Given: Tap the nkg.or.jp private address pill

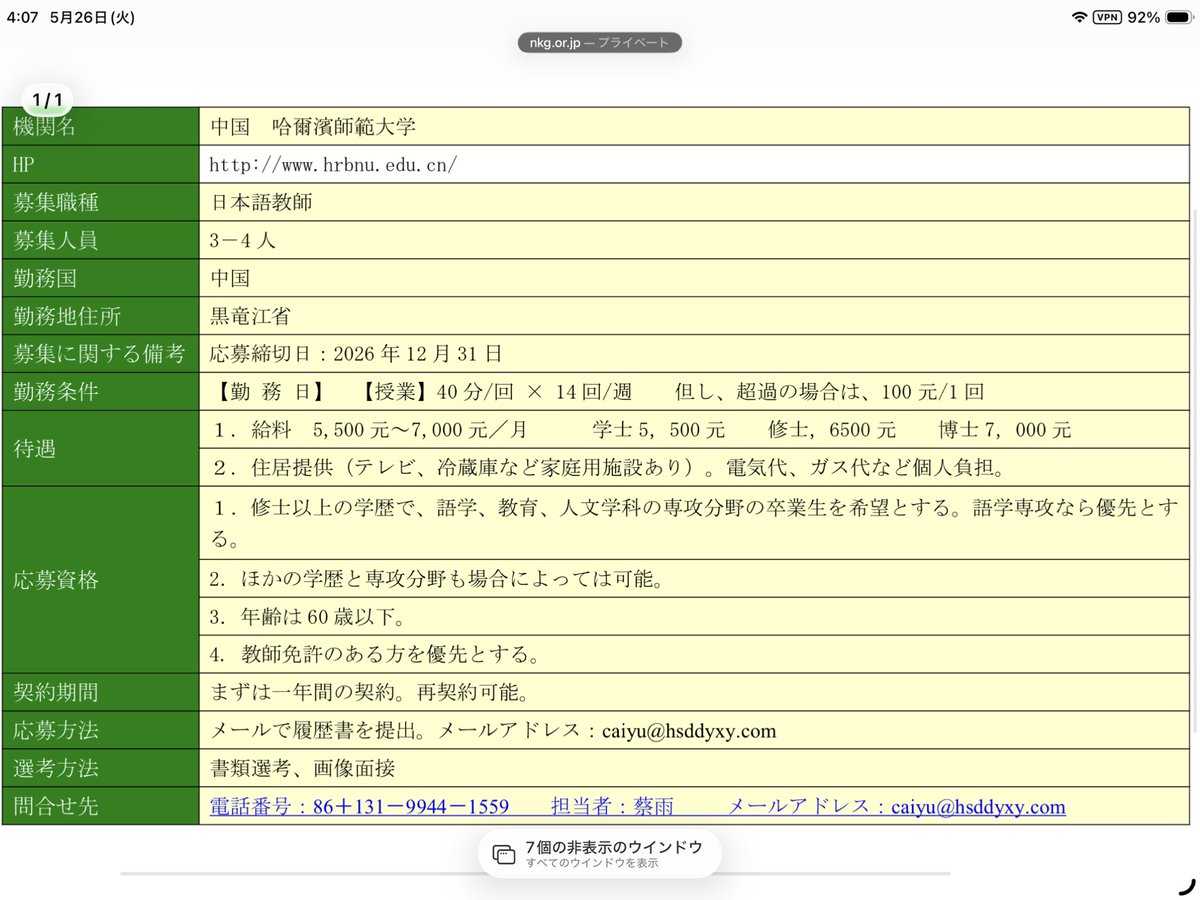Looking at the screenshot, I should [600, 43].
